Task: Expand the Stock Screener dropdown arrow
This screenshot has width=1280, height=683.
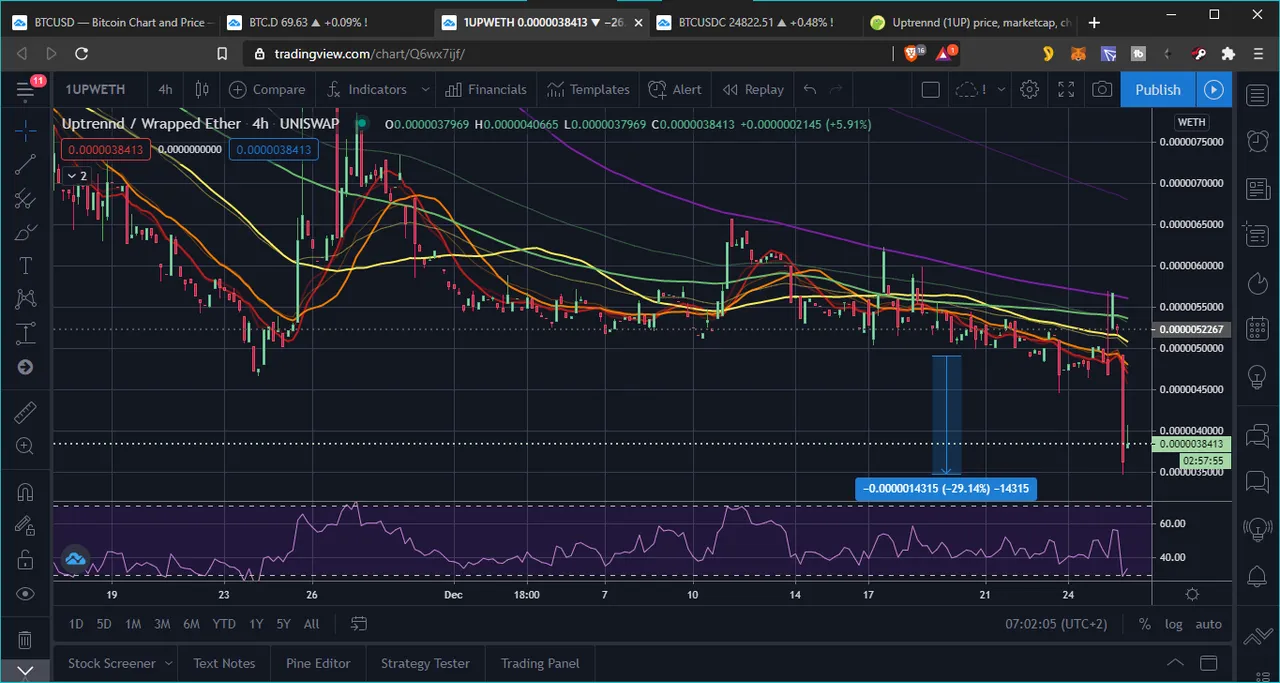Action: 168,663
